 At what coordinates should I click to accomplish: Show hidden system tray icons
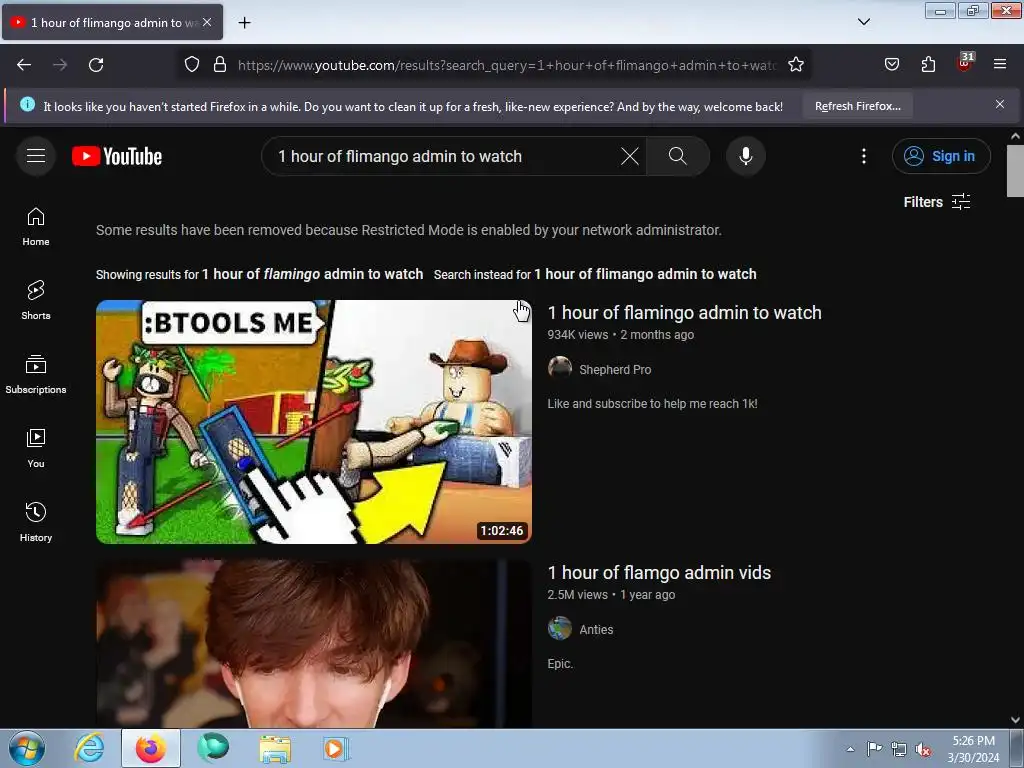click(850, 749)
